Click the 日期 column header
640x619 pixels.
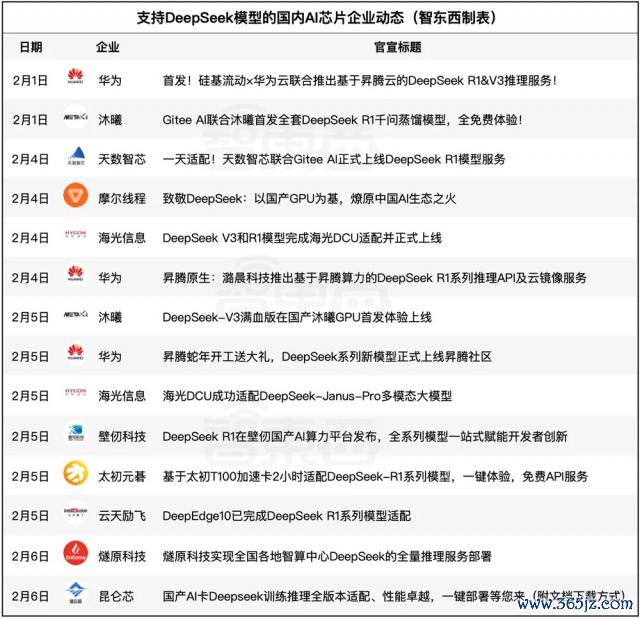[x=31, y=47]
